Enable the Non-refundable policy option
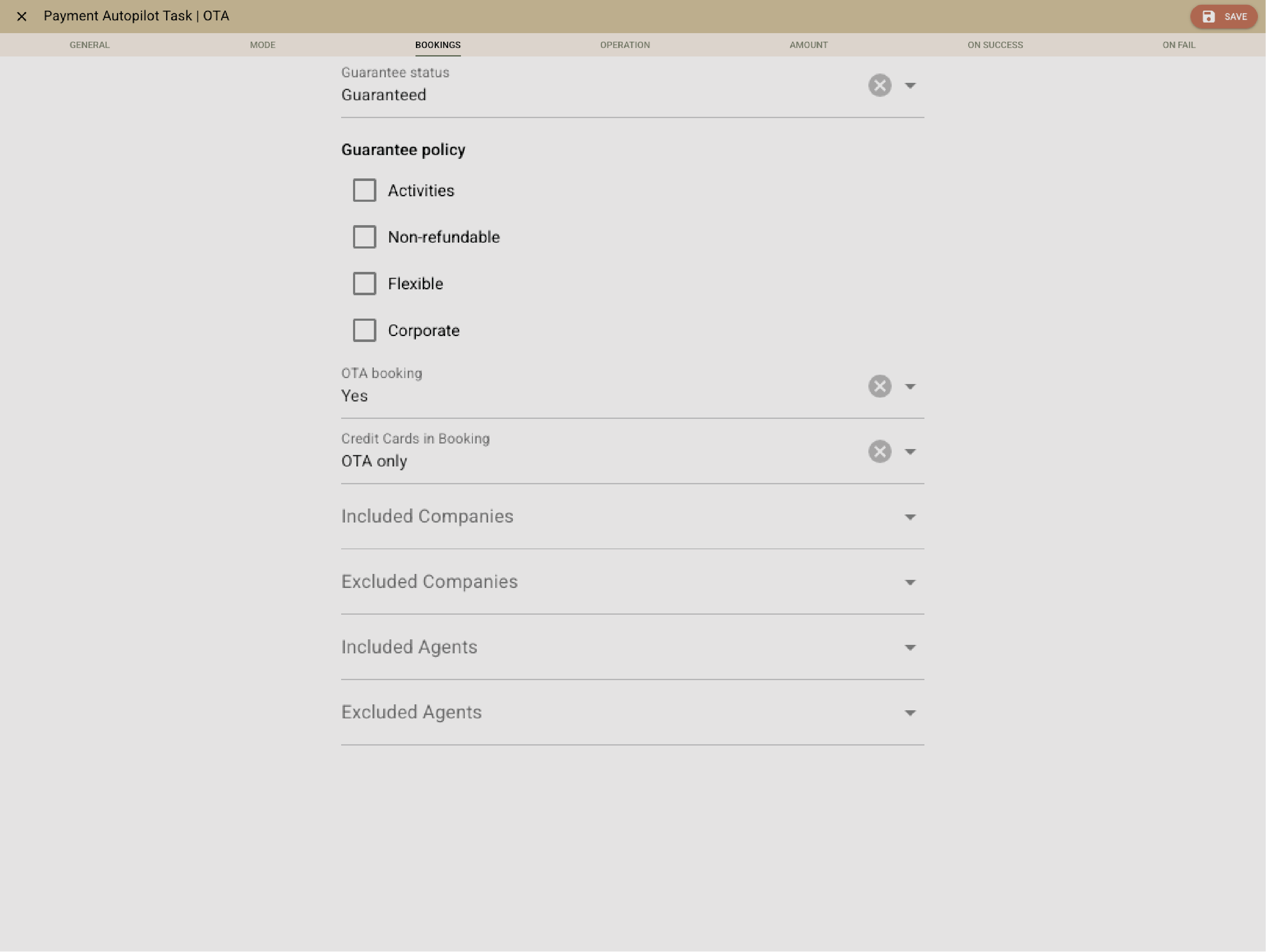Image resolution: width=1266 pixels, height=952 pixels. tap(365, 237)
